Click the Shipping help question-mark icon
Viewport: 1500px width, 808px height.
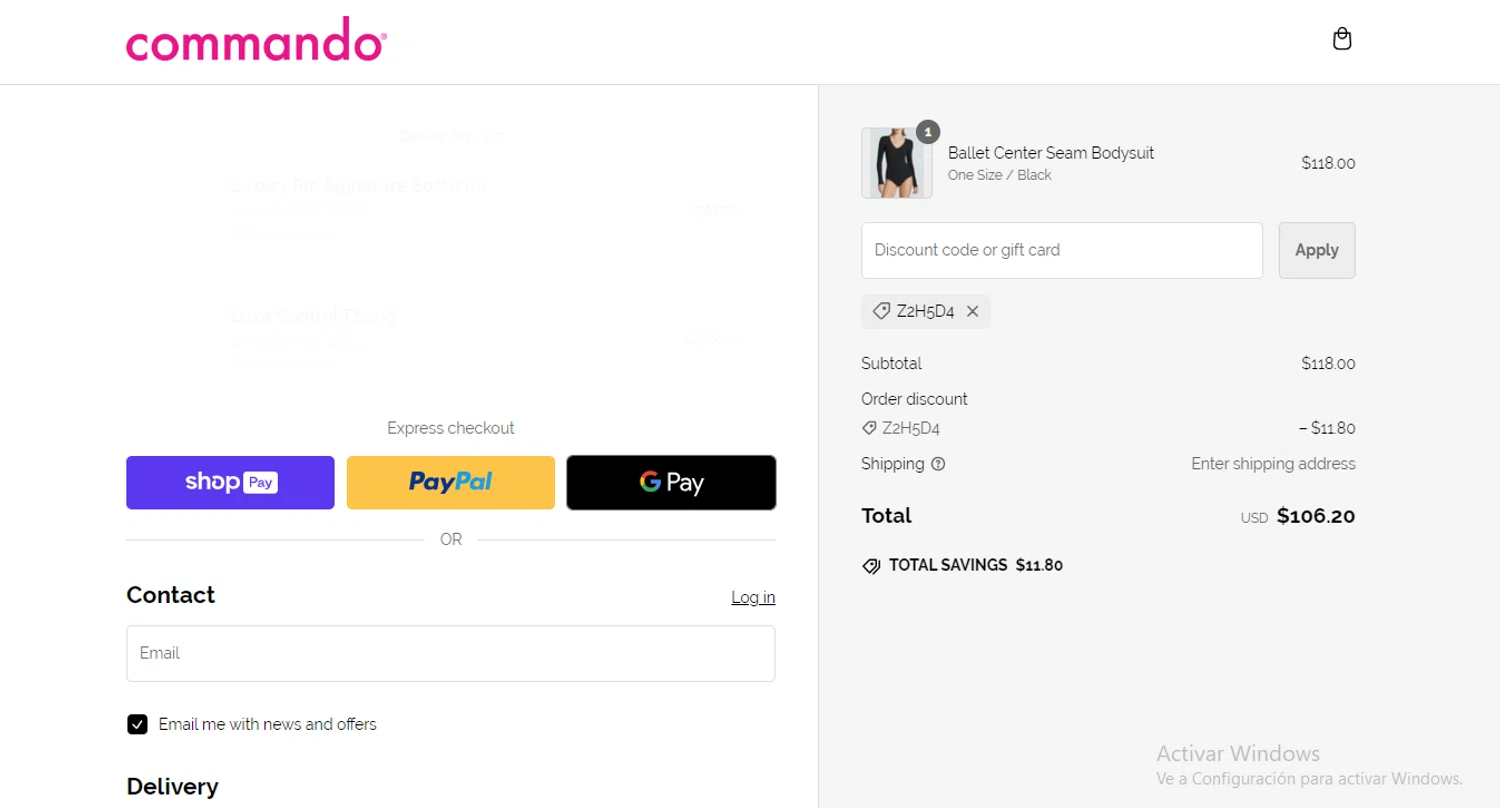pos(938,464)
